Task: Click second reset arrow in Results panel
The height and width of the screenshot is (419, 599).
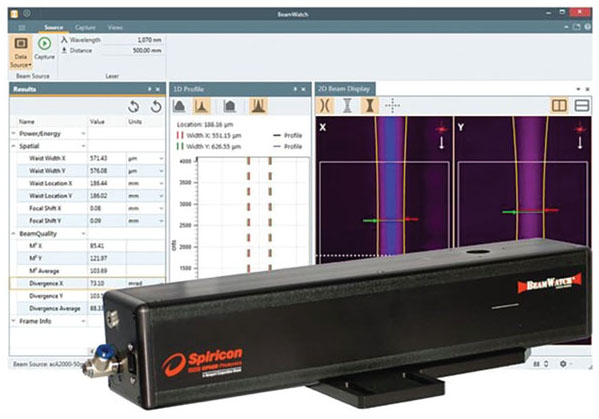Action: [156, 106]
